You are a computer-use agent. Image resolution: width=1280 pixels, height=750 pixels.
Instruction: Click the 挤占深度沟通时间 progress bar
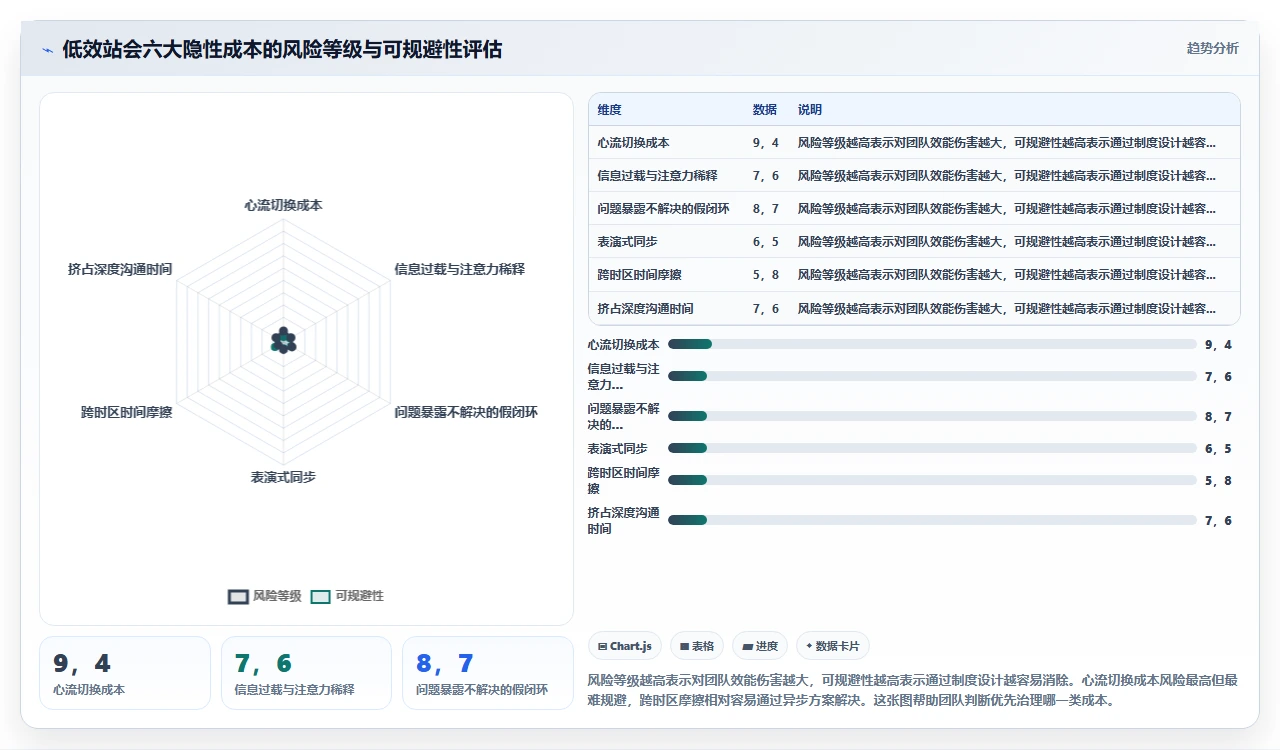click(x=932, y=520)
